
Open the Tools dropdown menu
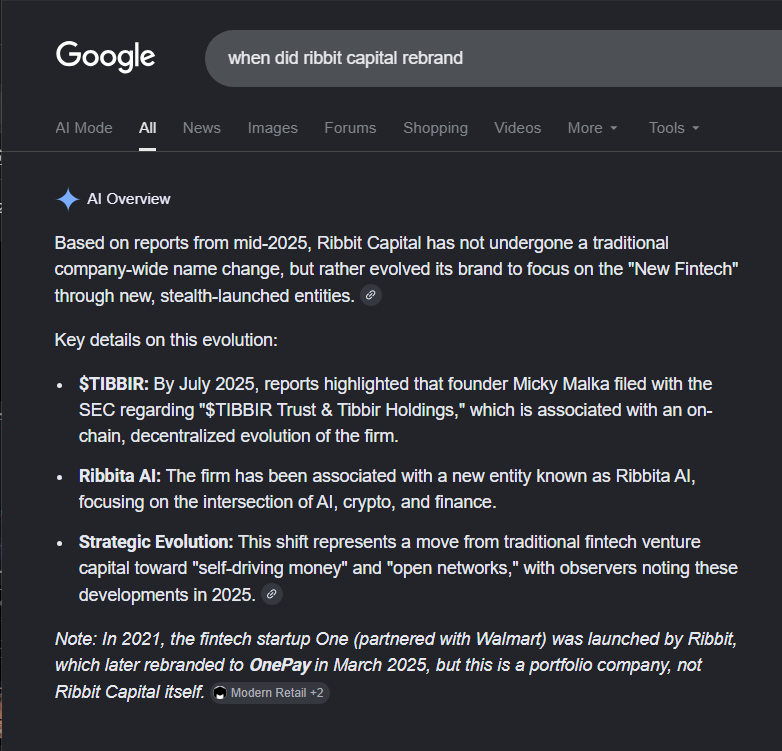(x=674, y=128)
